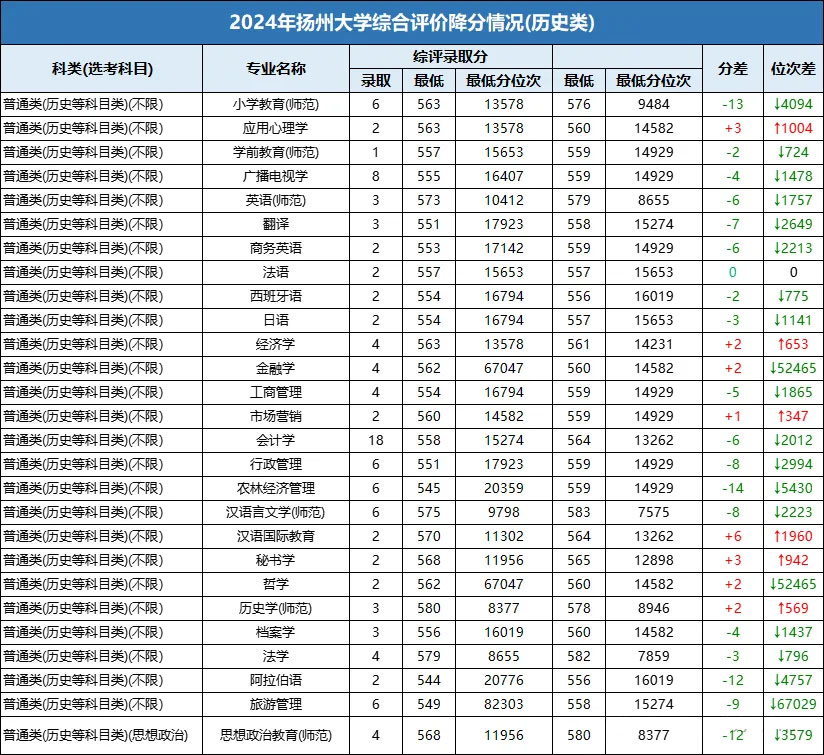Image resolution: width=824 pixels, height=755 pixels.
Task: Click the rank value "20359"
Action: 503,488
